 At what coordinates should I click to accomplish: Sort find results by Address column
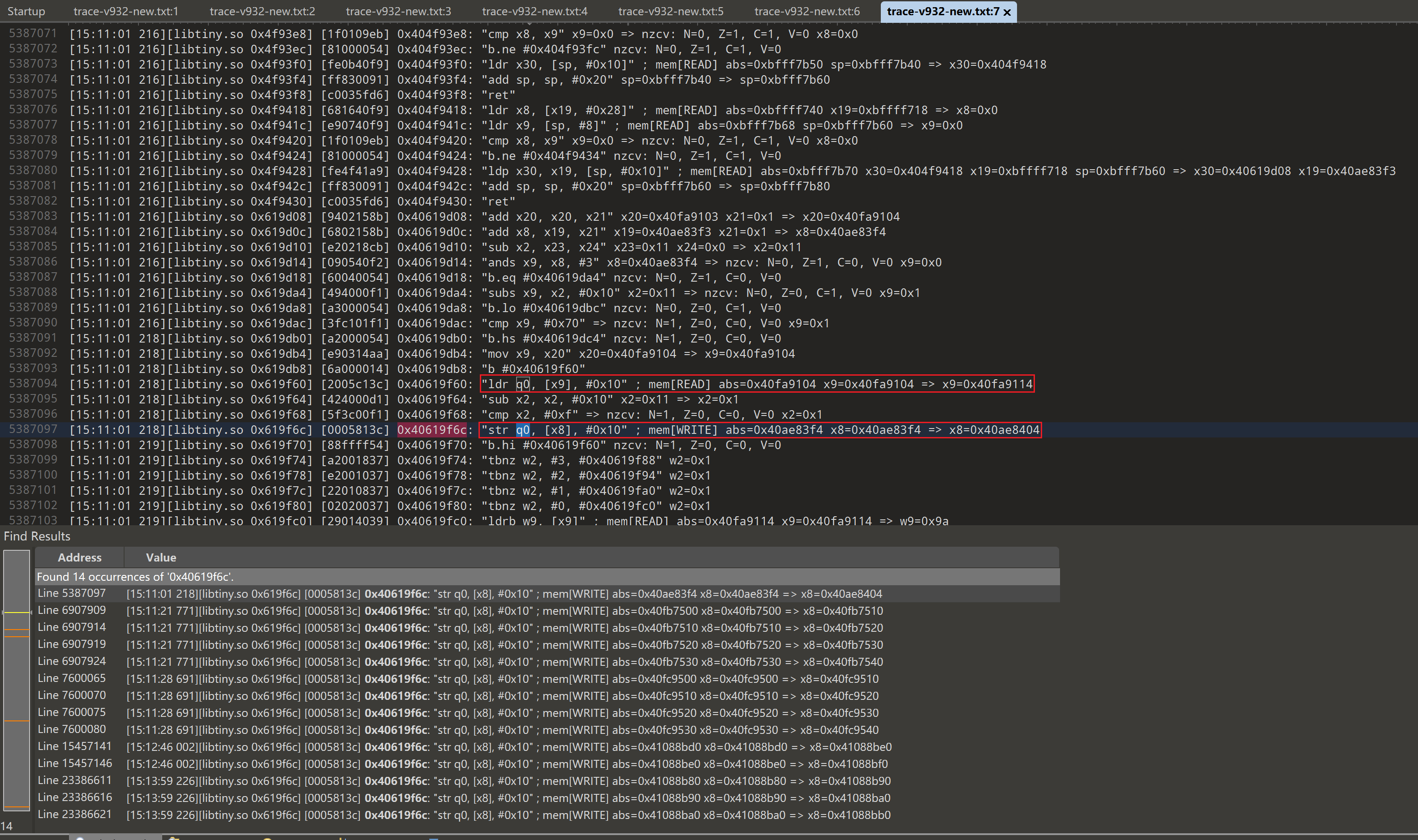pyautogui.click(x=79, y=557)
